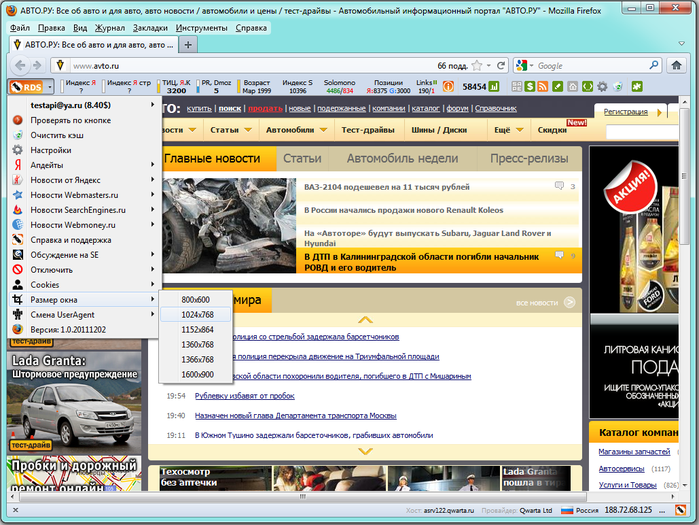Click Очистить кэш in RDS menu
The height and width of the screenshot is (525, 699).
coord(84,135)
